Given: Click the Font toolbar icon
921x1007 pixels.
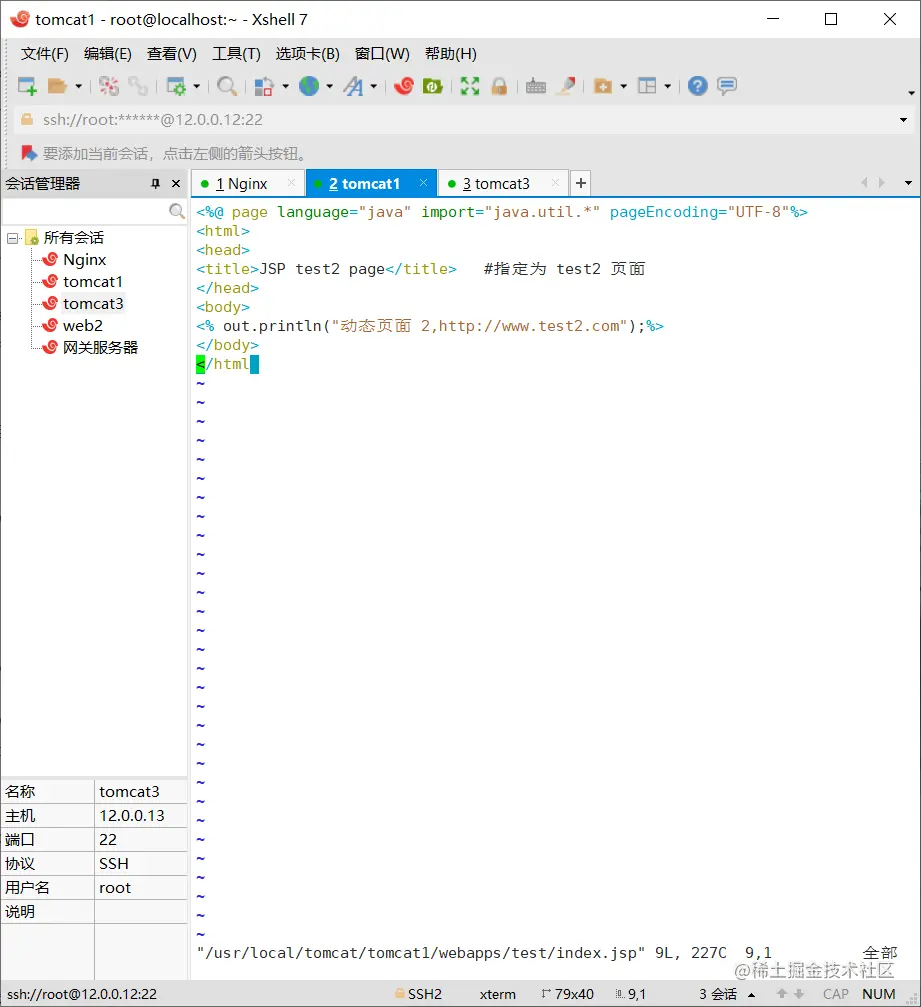Looking at the screenshot, I should point(353,85).
